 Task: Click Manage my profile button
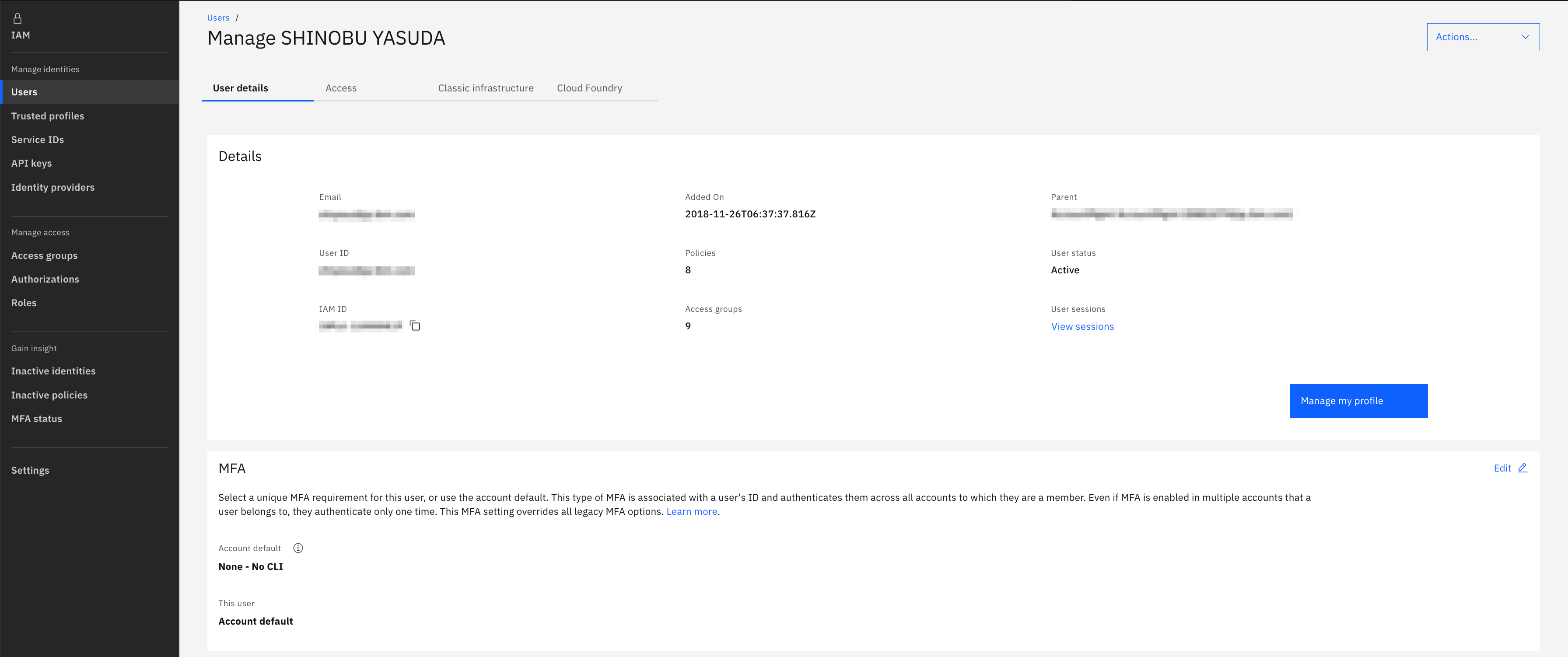[1358, 400]
